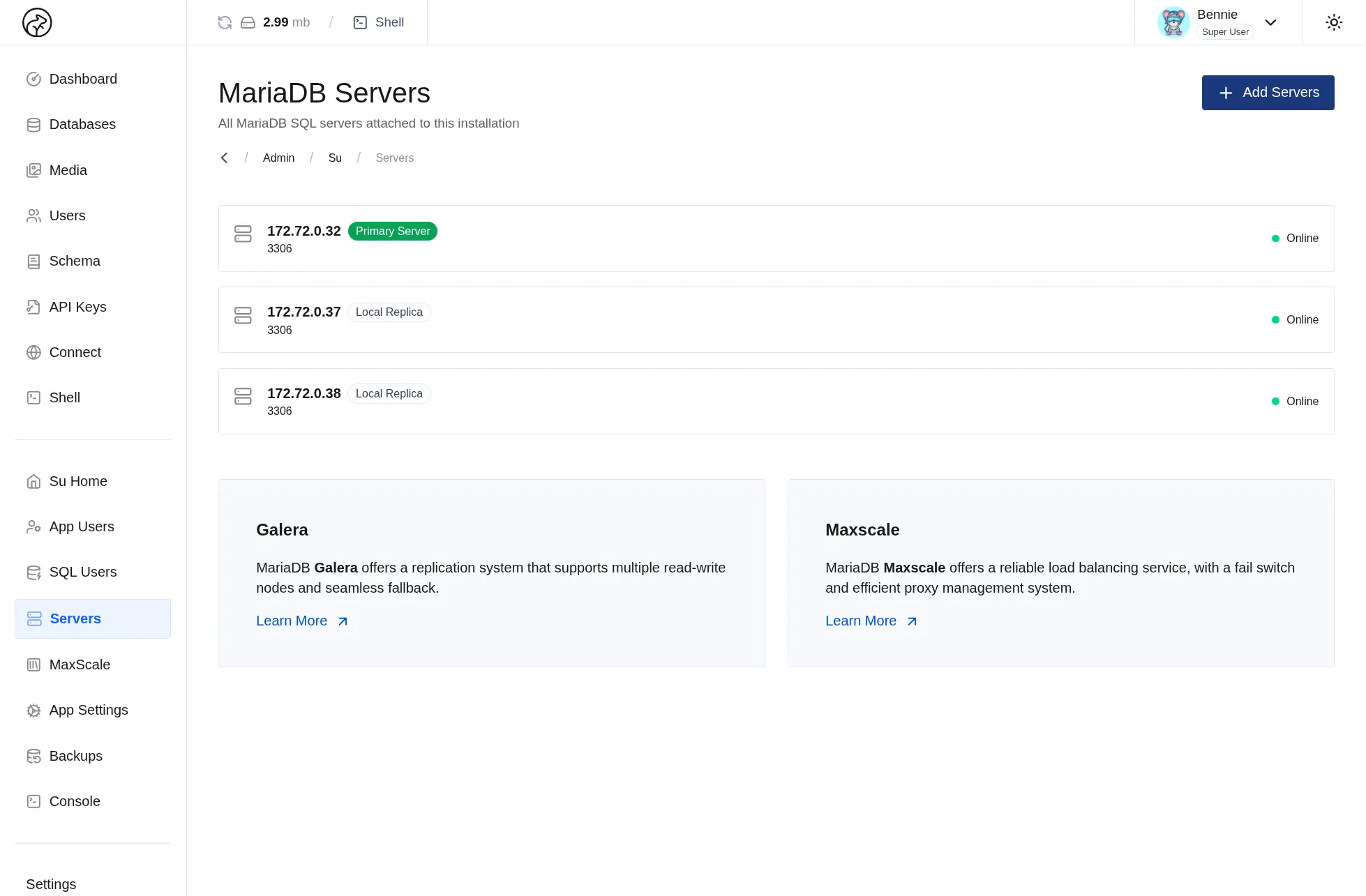Select the SQL Users label
Screen dimensions: 1366x896
(x=83, y=572)
